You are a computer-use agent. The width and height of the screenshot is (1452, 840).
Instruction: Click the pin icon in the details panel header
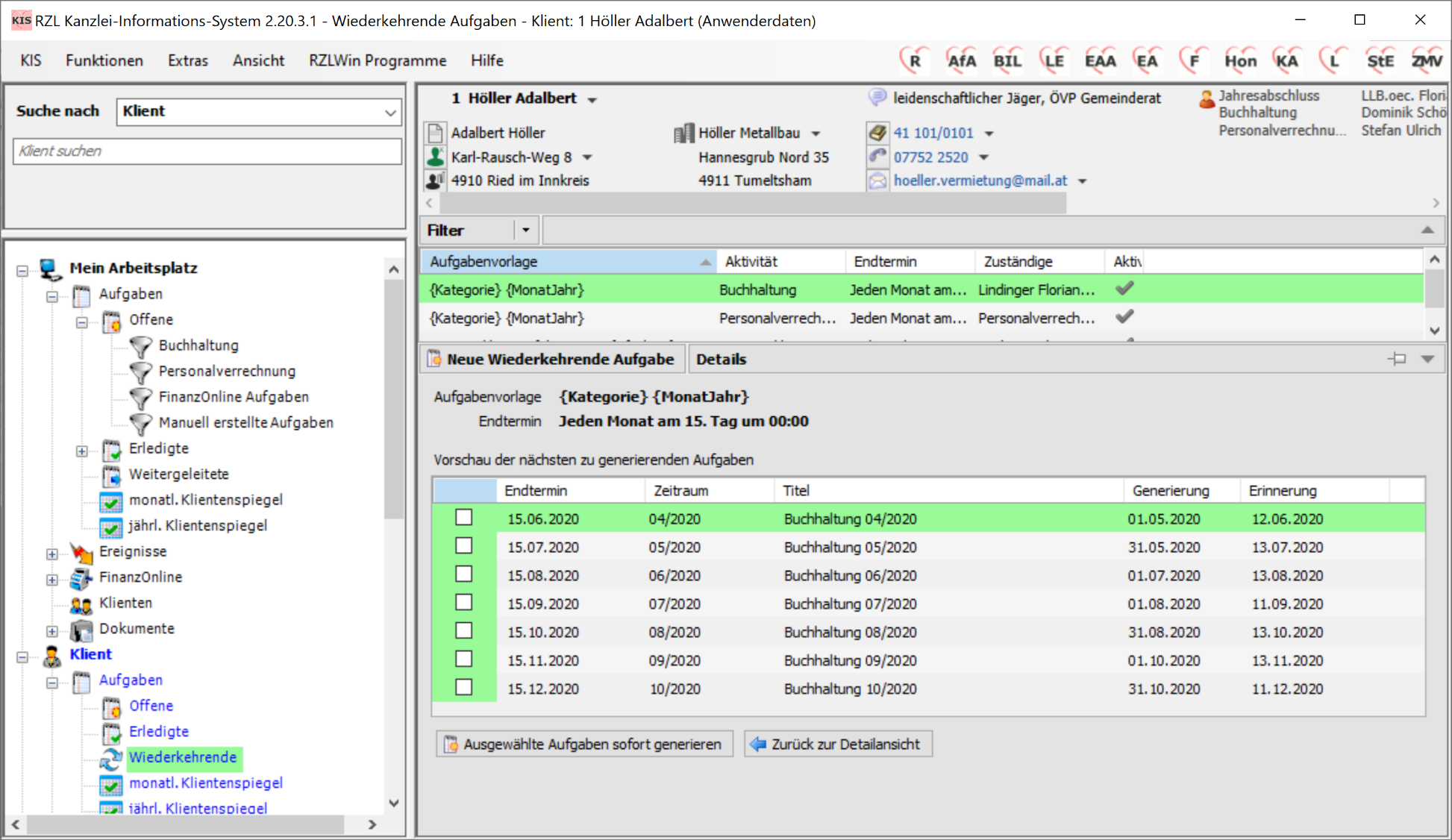[1397, 359]
